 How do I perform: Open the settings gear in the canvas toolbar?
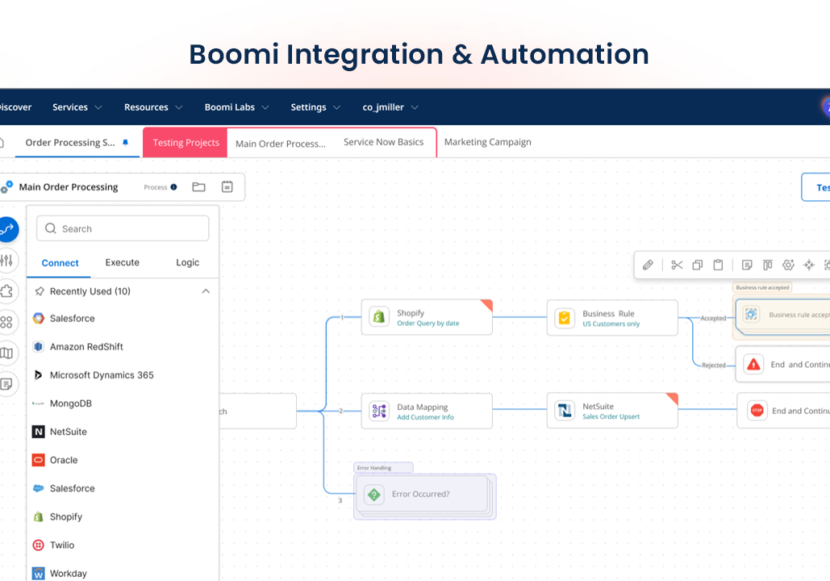(x=787, y=265)
